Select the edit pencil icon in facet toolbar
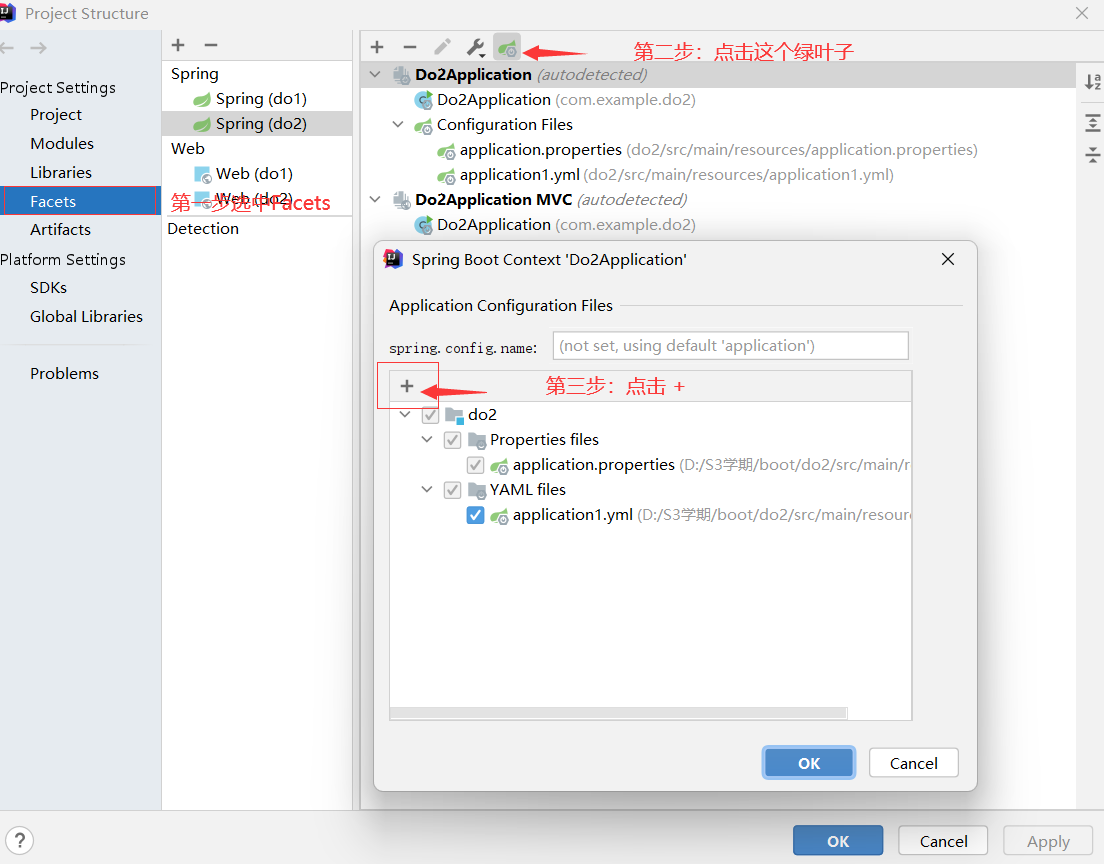This screenshot has height=864, width=1104. [x=442, y=46]
